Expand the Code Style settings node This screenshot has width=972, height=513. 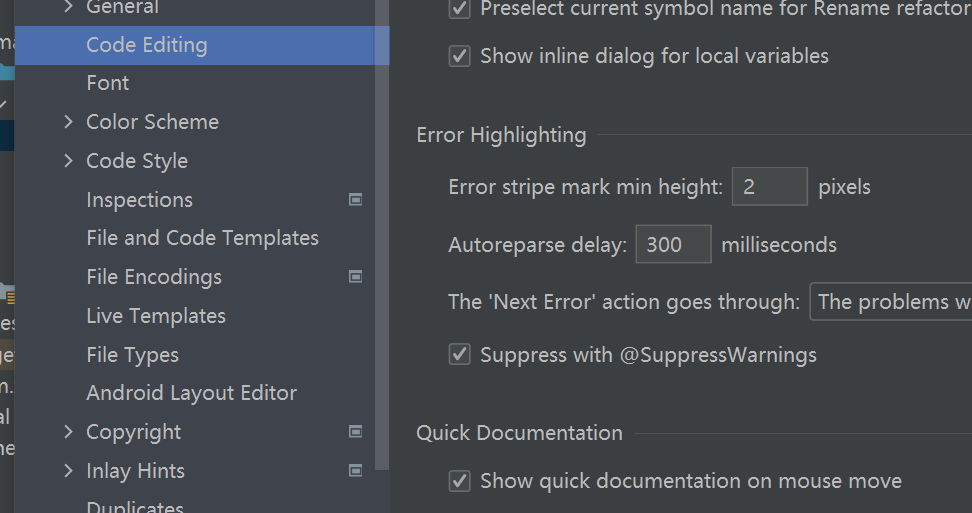(68, 161)
